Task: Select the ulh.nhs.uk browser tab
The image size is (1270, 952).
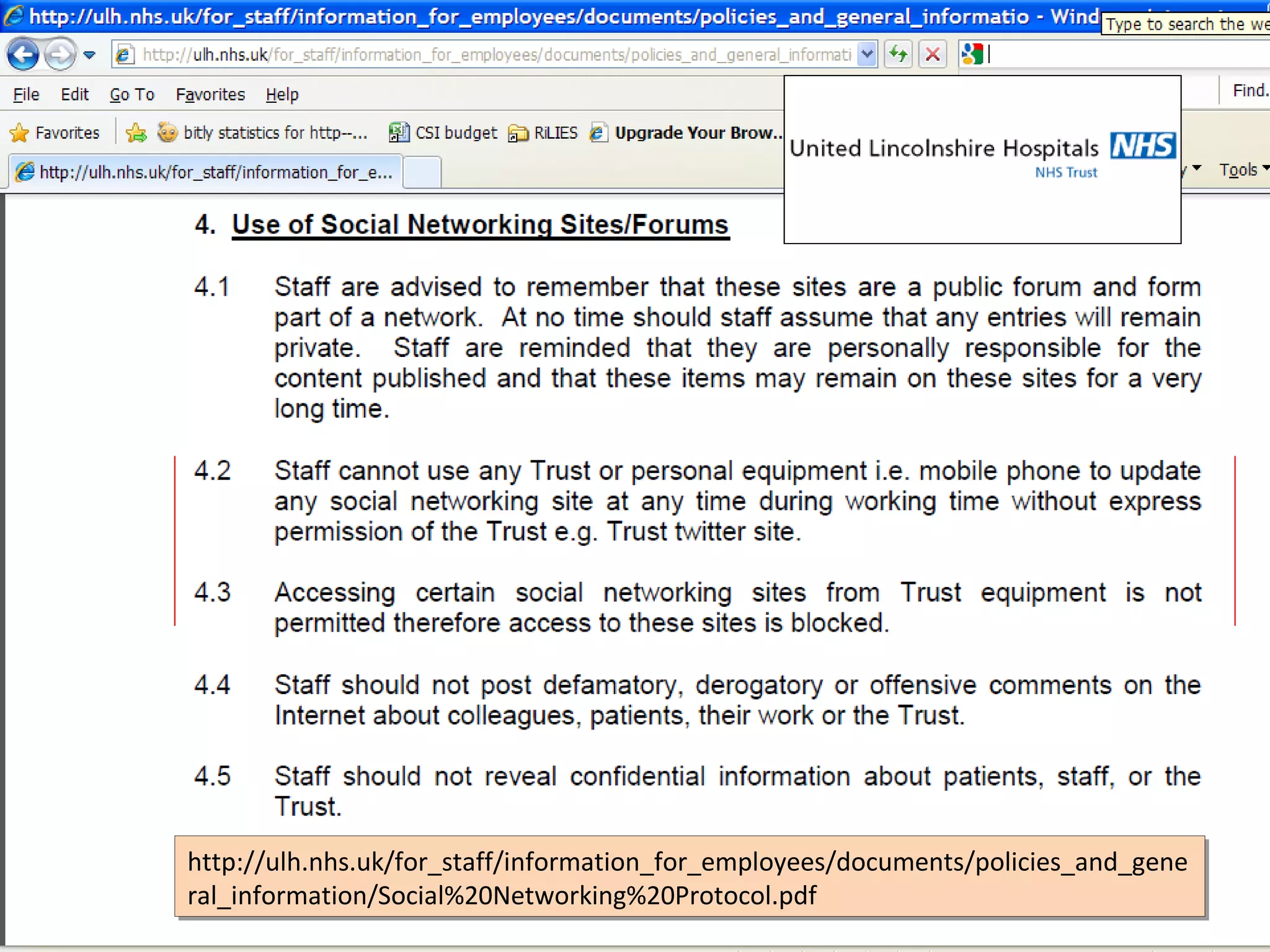Action: pos(205,172)
